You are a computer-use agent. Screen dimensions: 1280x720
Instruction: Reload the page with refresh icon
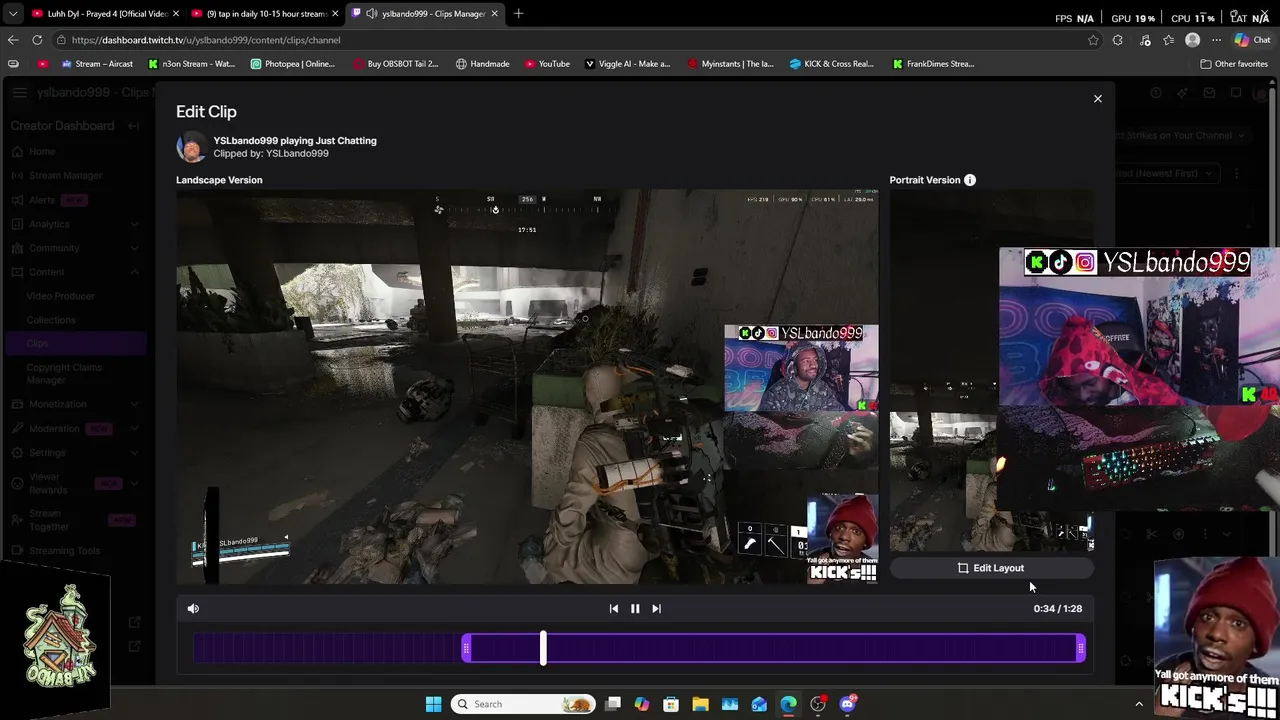[37, 40]
